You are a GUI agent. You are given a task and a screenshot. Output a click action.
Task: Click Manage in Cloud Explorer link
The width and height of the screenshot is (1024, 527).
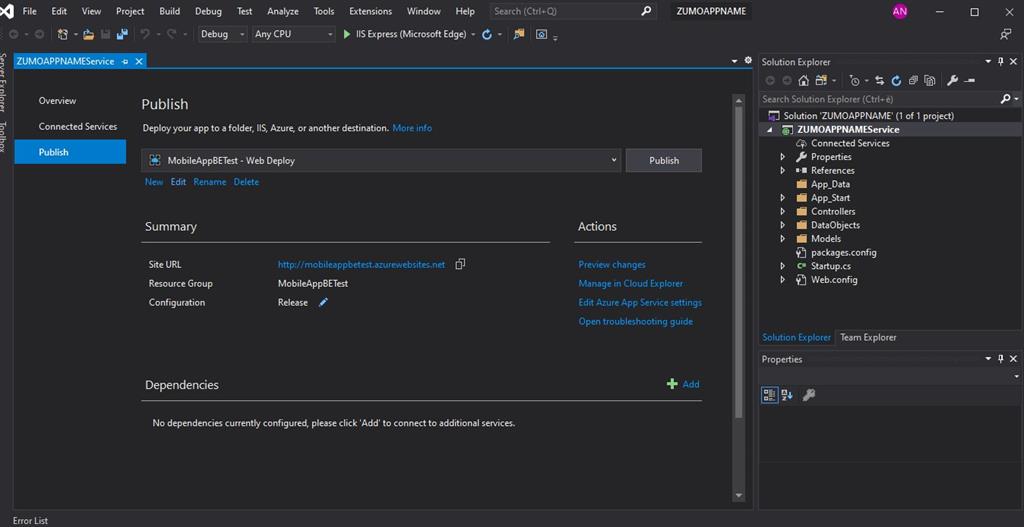click(x=631, y=283)
